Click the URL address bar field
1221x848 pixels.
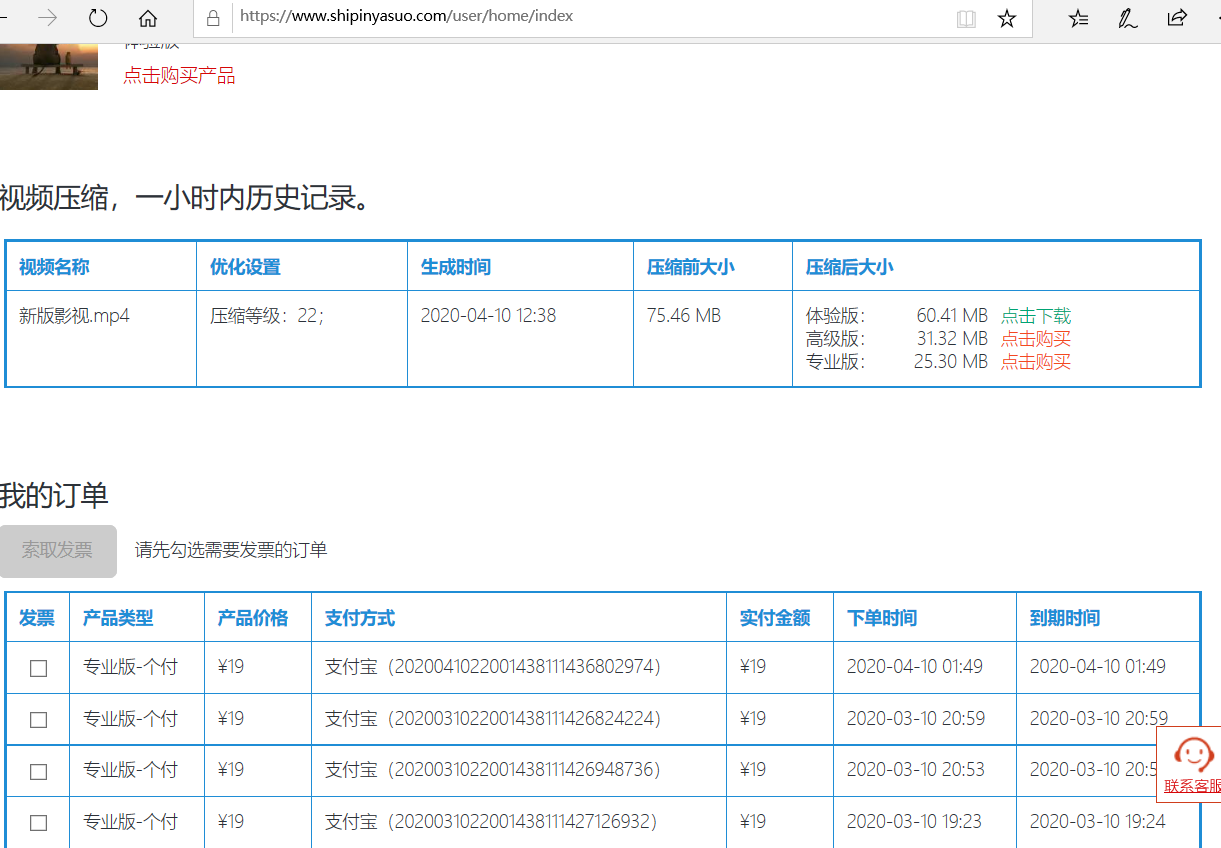[590, 18]
